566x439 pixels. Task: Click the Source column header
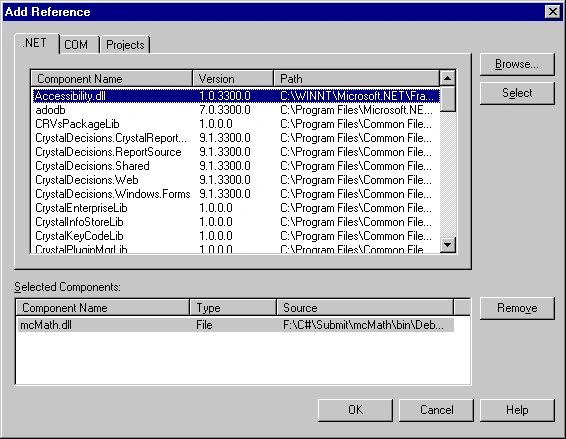(x=365, y=308)
